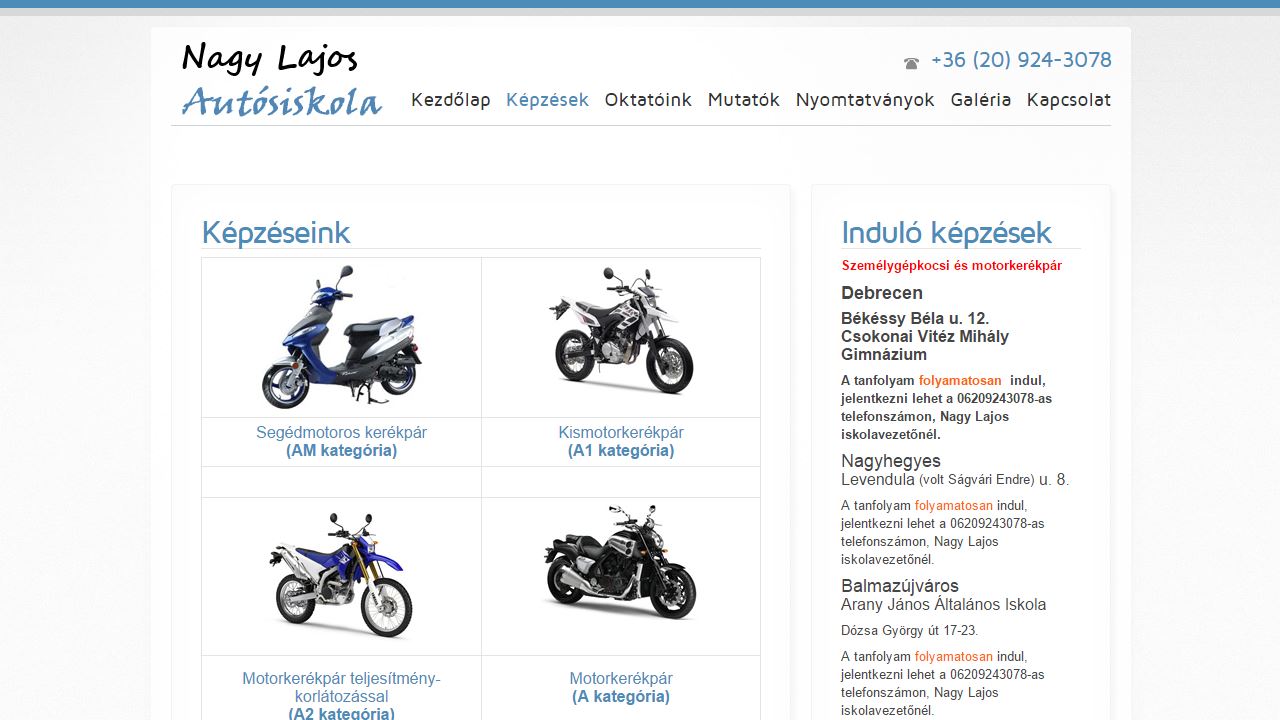Open the Kapcsolat contact page

click(1069, 100)
